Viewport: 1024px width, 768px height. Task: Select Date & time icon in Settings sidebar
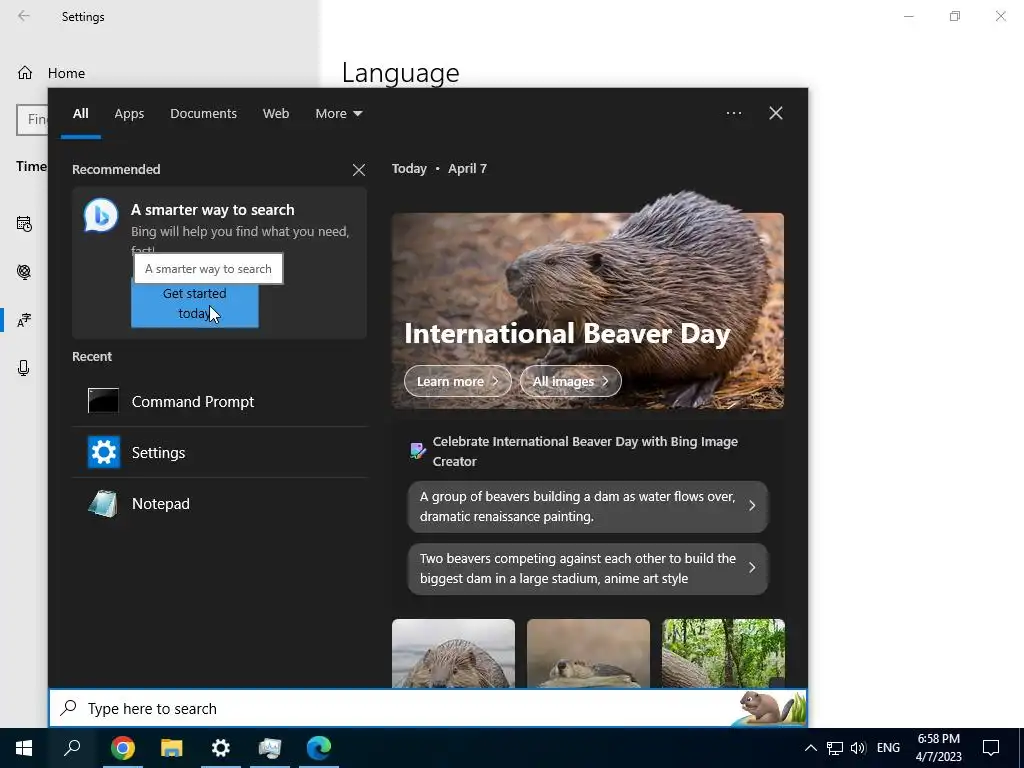click(x=24, y=224)
